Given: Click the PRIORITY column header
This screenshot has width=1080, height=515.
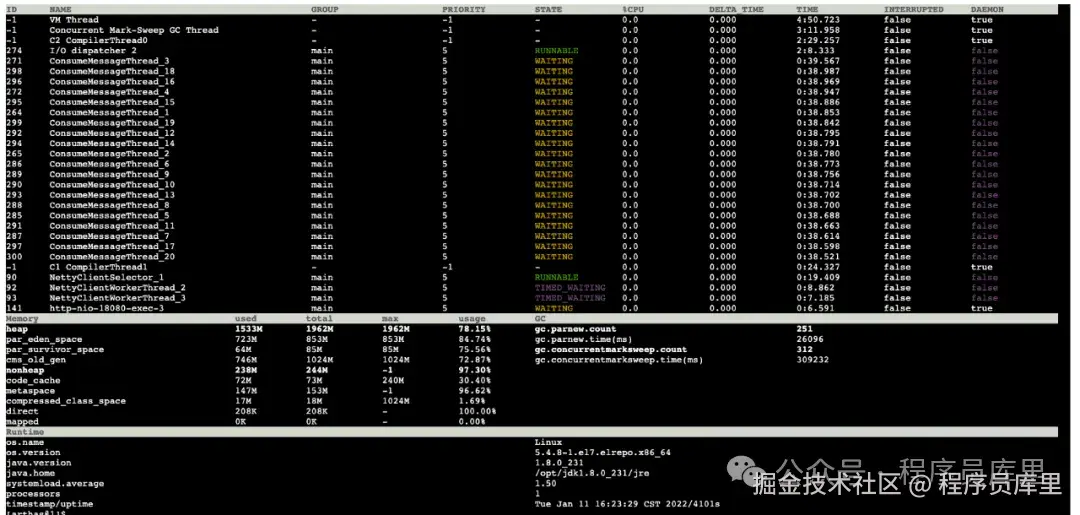Looking at the screenshot, I should point(464,10).
